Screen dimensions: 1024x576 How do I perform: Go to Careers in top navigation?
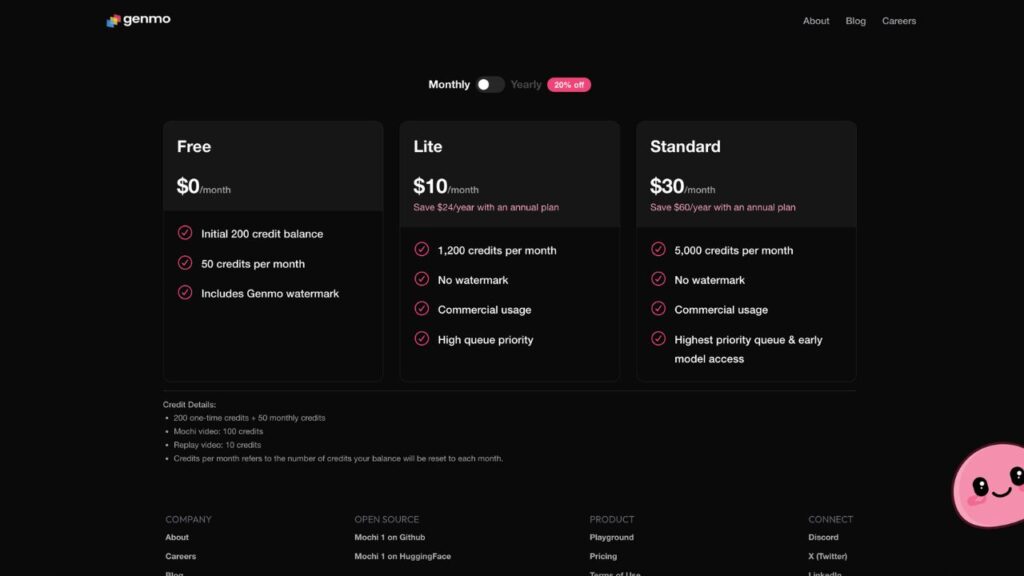coord(899,21)
